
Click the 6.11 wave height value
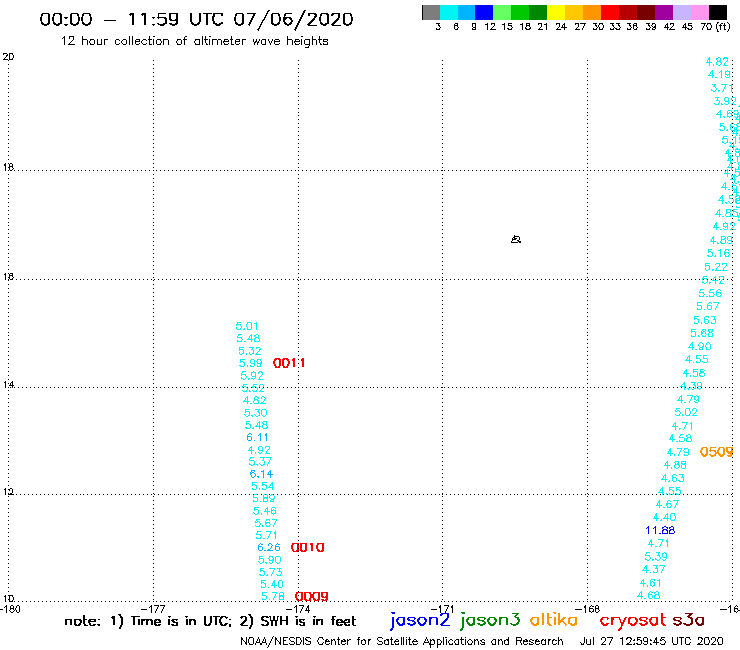(x=257, y=438)
